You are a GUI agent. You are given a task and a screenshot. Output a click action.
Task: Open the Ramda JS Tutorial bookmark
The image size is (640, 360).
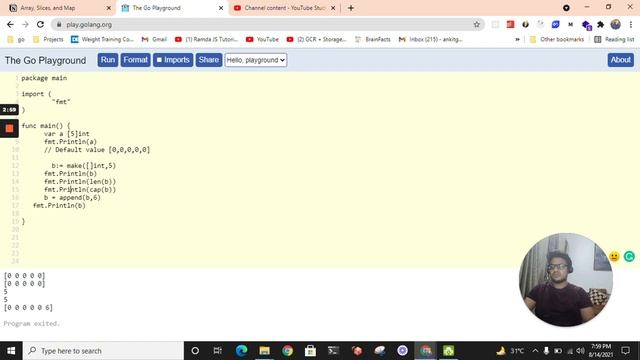tap(206, 39)
